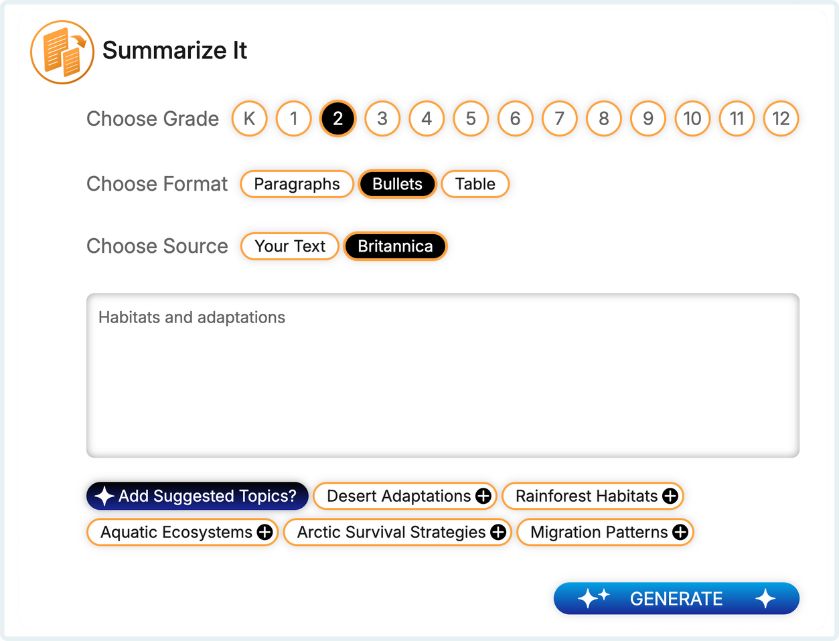Image resolution: width=839 pixels, height=641 pixels.
Task: Switch format to Paragraphs
Action: pos(297,184)
